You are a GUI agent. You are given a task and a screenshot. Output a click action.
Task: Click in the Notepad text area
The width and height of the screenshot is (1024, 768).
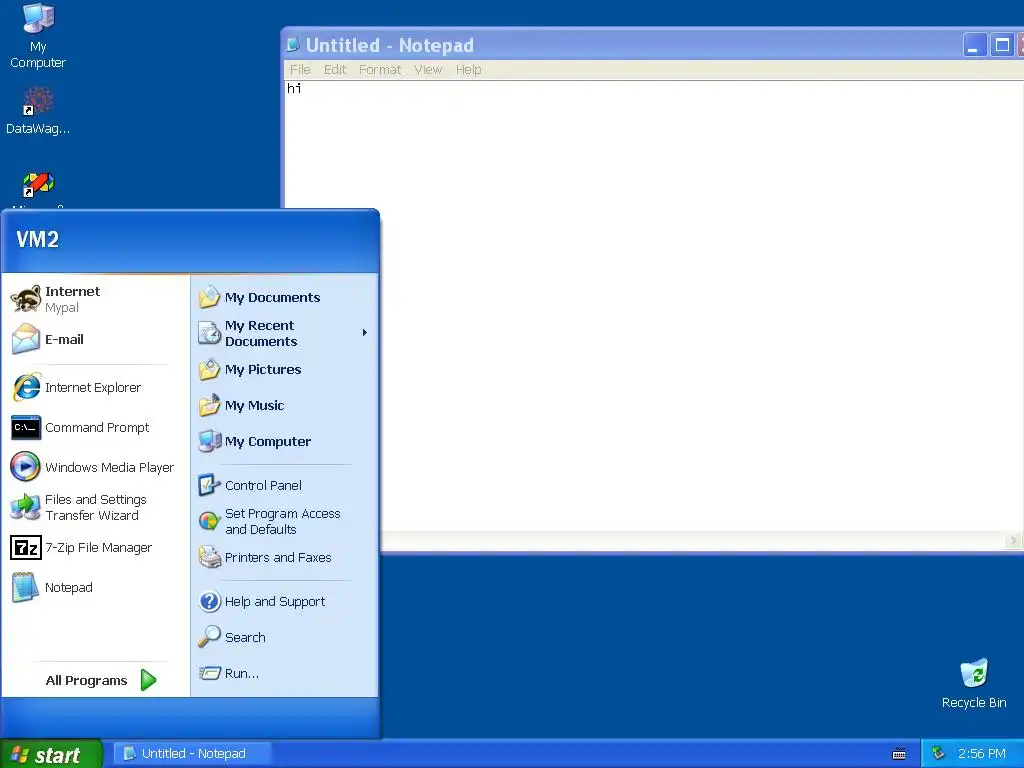point(653,307)
